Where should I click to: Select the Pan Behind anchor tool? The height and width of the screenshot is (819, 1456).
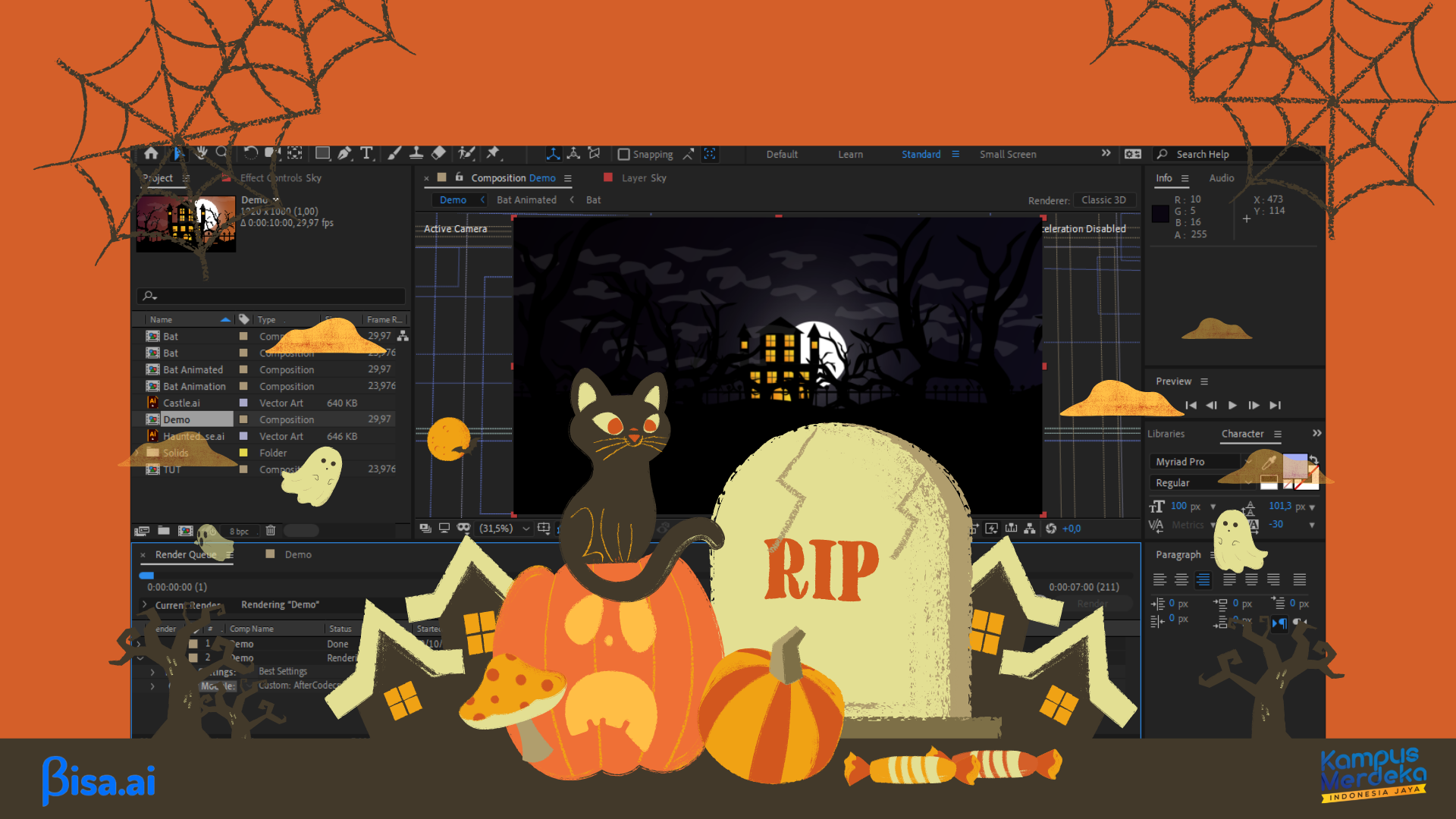[294, 153]
